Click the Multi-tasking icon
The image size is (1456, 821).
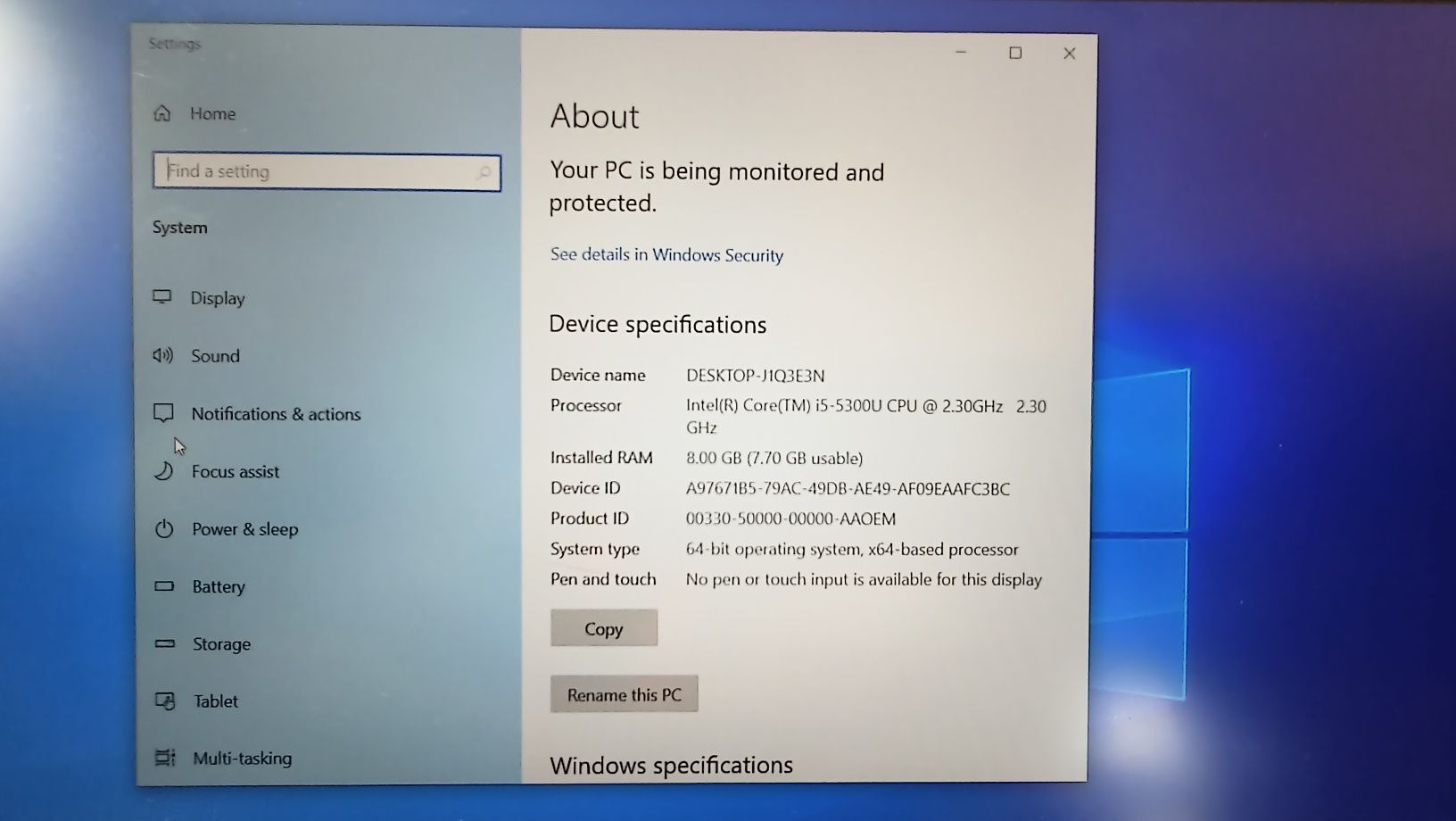click(165, 758)
